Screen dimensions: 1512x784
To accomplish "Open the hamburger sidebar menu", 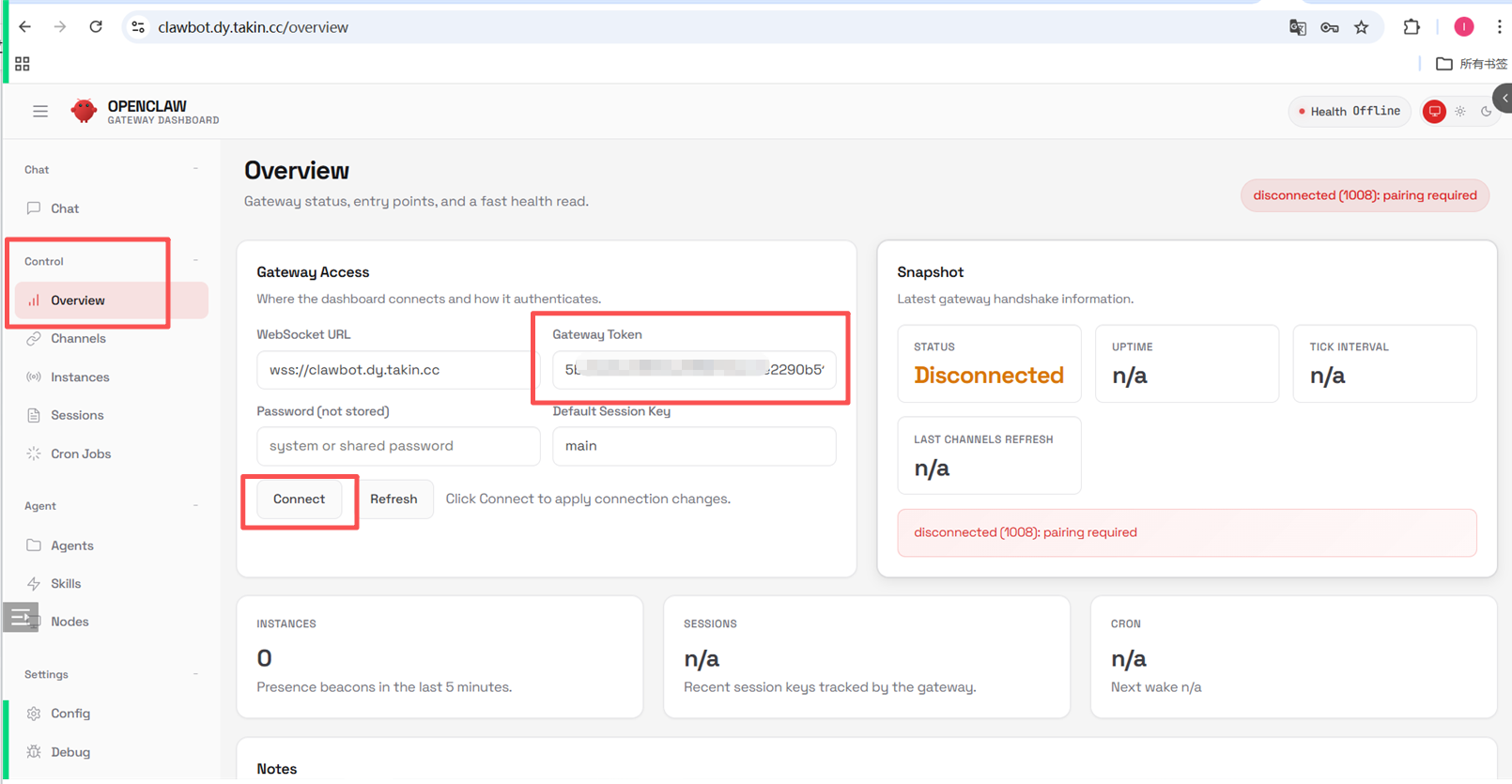I will point(40,112).
